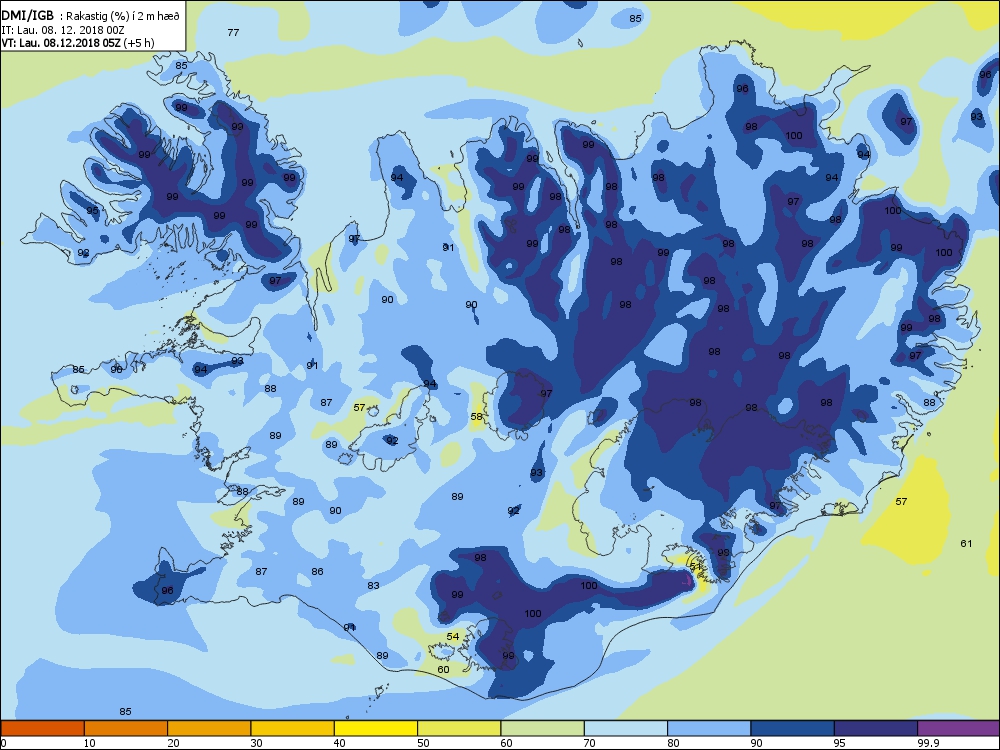Click the legend tick label '50'
1000x750 pixels.
(x=423, y=743)
